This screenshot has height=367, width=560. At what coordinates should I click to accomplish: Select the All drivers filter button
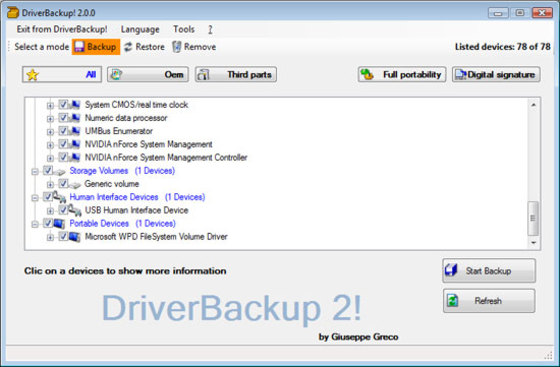(62, 75)
